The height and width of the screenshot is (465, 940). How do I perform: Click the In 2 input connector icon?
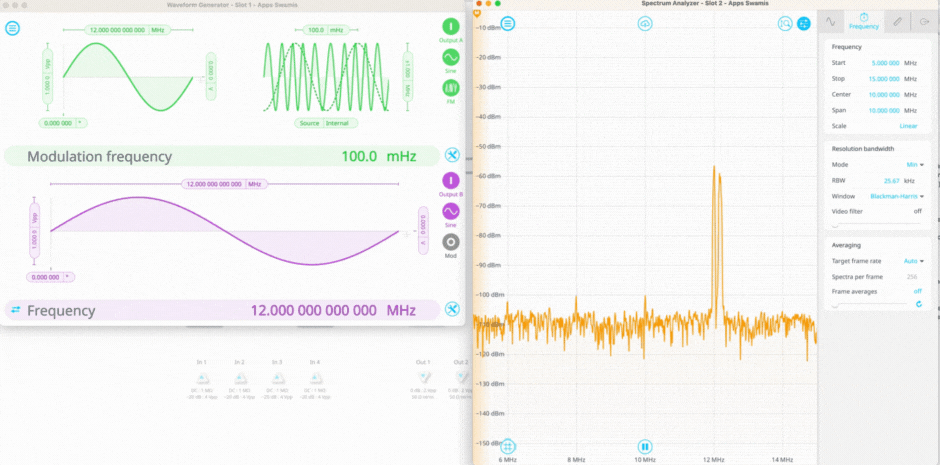(x=240, y=379)
